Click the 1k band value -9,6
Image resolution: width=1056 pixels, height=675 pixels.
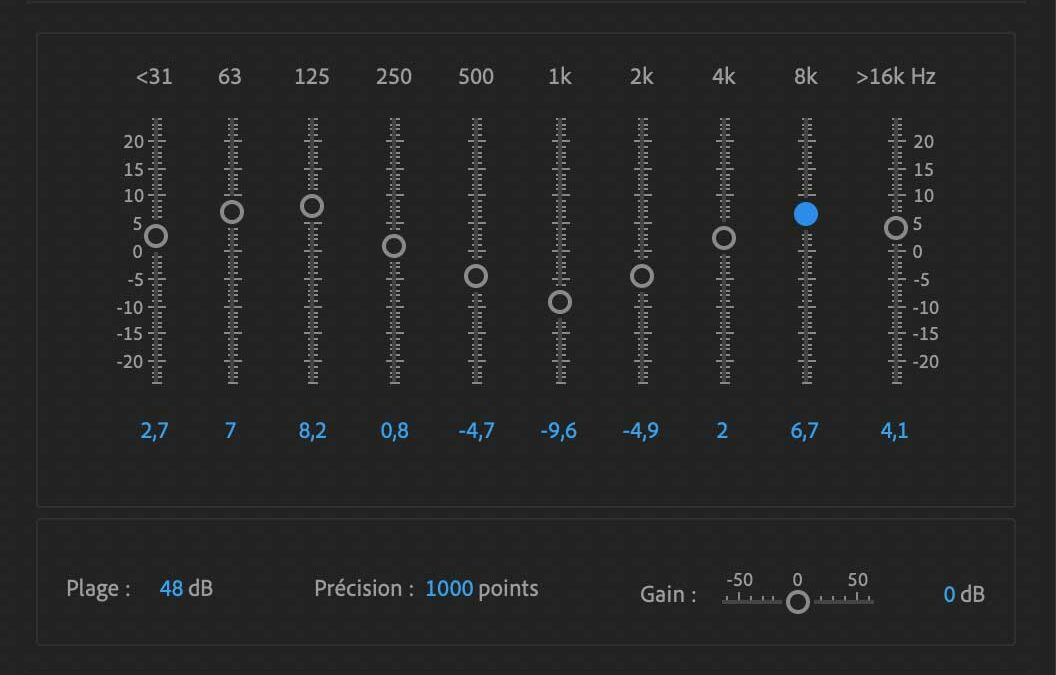[558, 432]
